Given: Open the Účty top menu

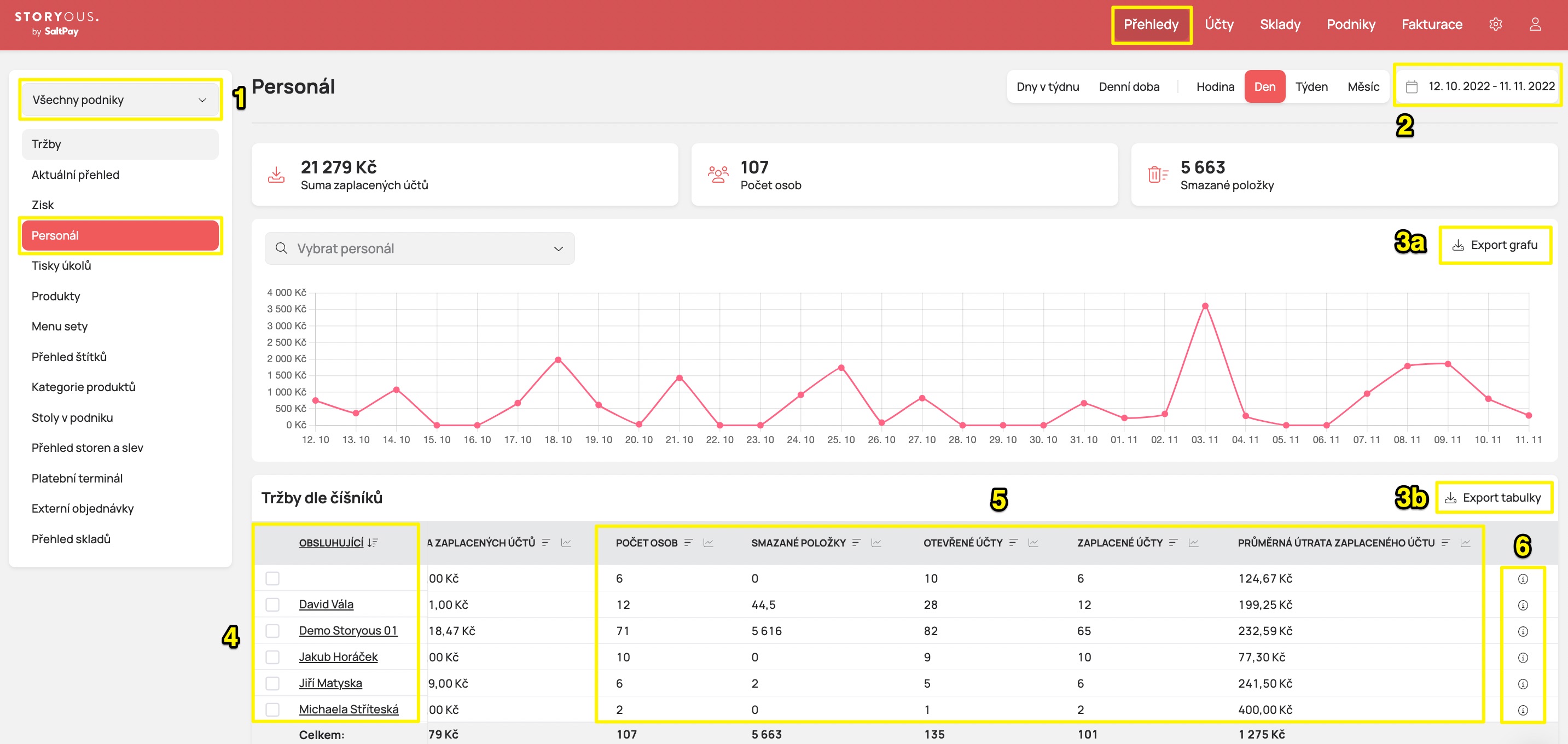Looking at the screenshot, I should pos(1218,25).
